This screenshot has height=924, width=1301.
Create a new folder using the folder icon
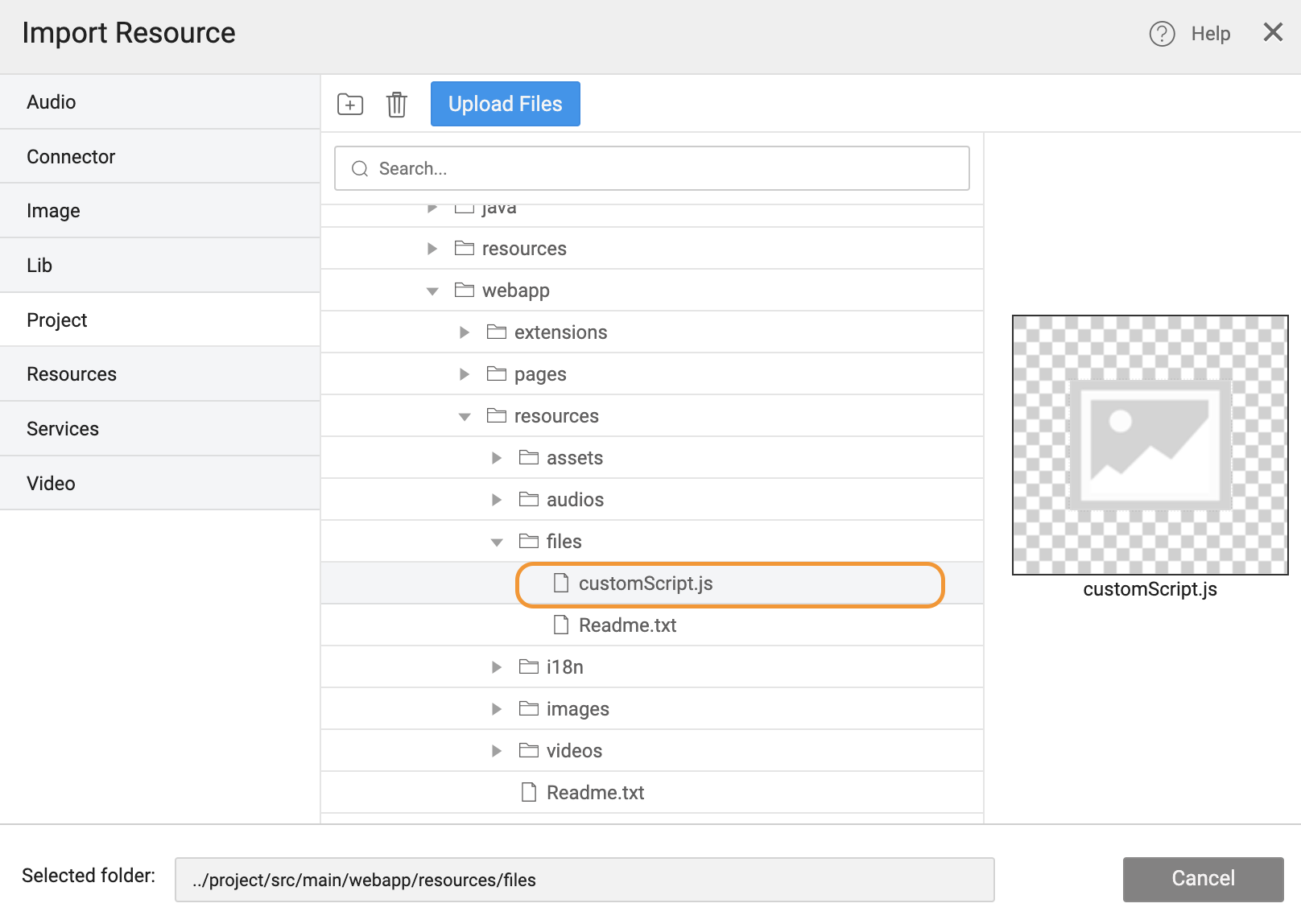(349, 104)
